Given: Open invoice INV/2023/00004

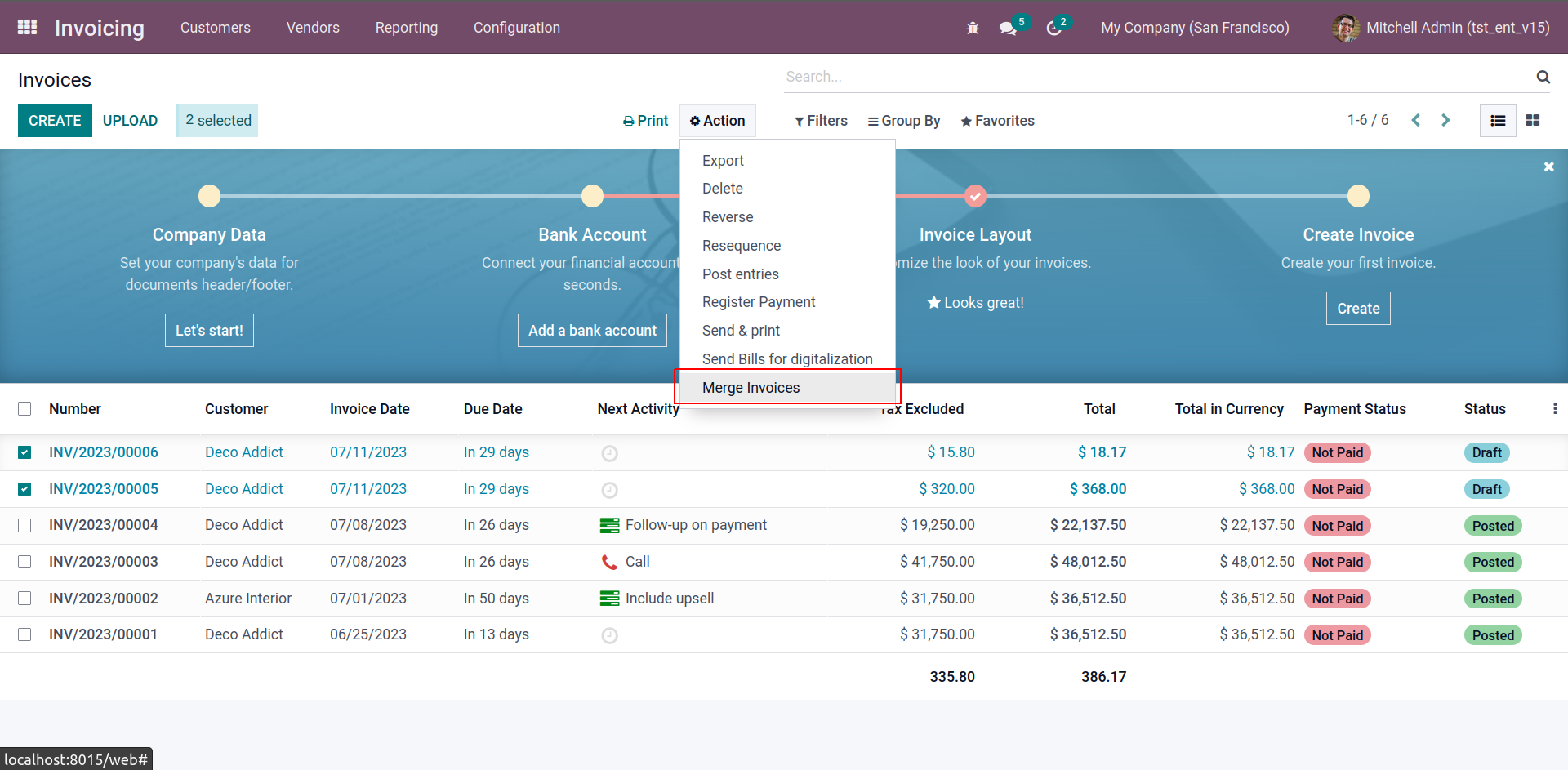Looking at the screenshot, I should click(104, 525).
